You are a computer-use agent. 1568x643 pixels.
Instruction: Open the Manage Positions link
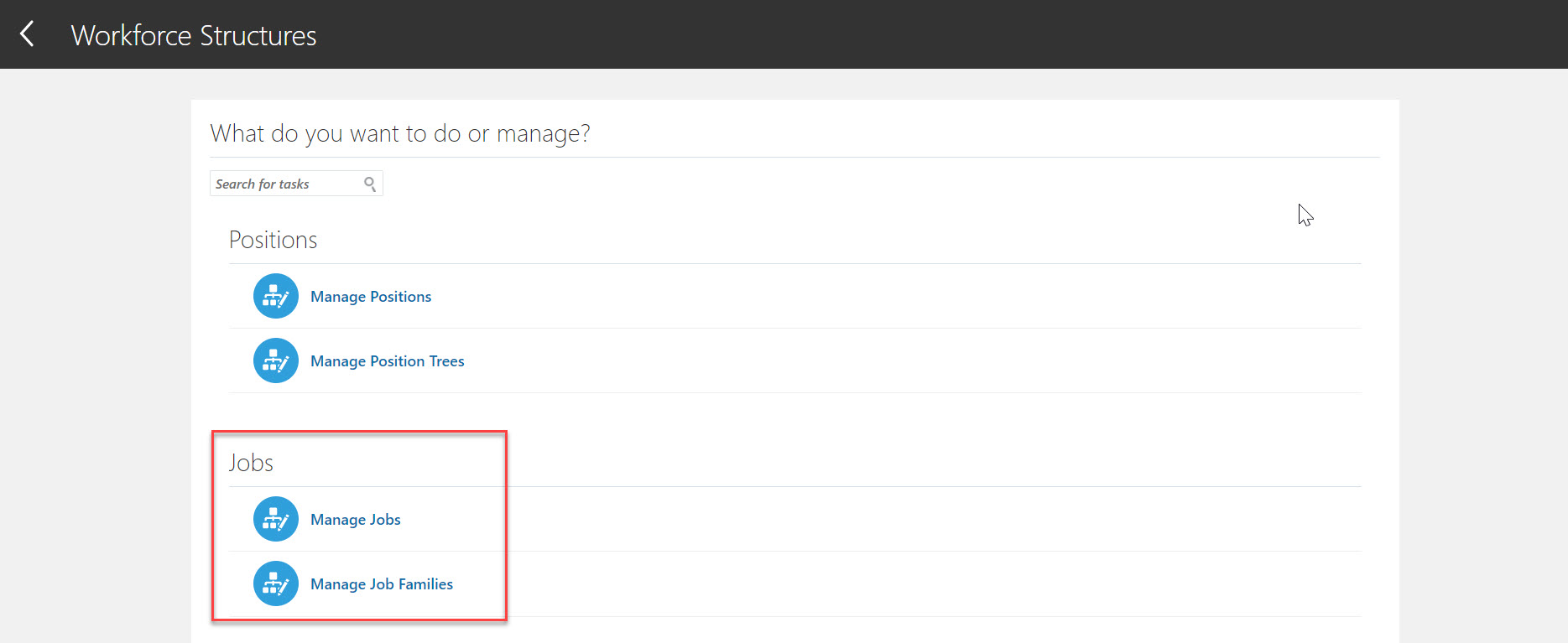click(x=371, y=297)
